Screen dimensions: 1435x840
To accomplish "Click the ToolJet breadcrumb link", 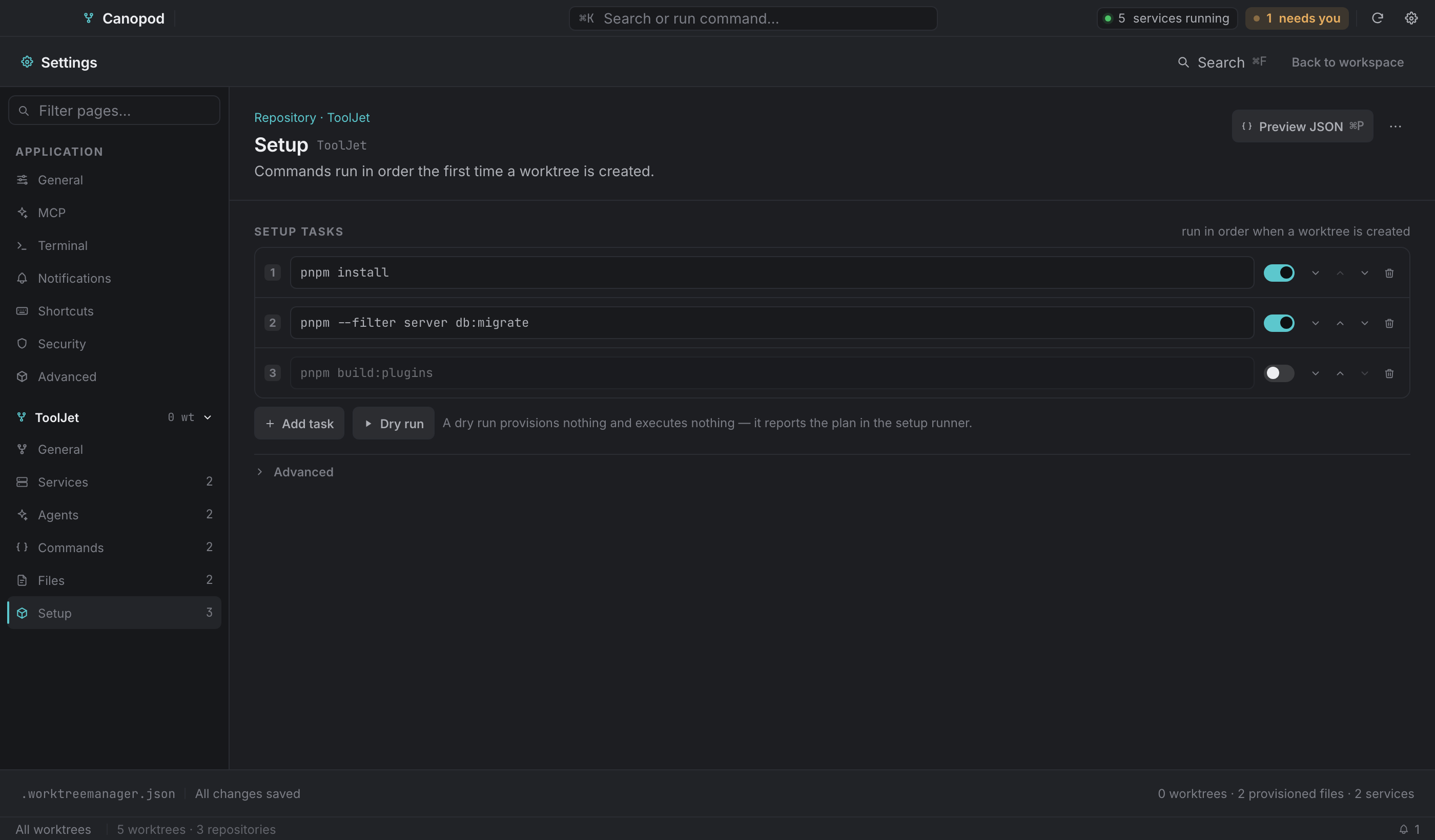I will coord(348,117).
